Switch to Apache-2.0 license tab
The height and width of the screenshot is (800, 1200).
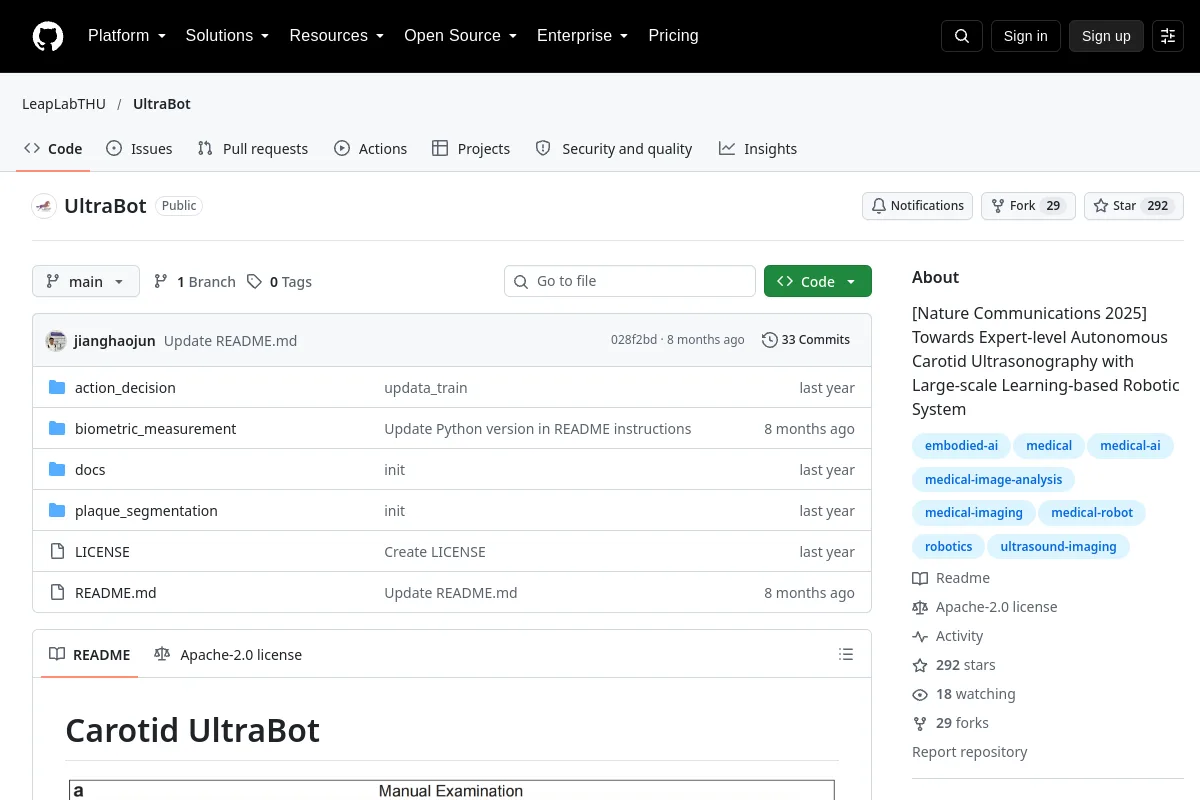pos(228,655)
